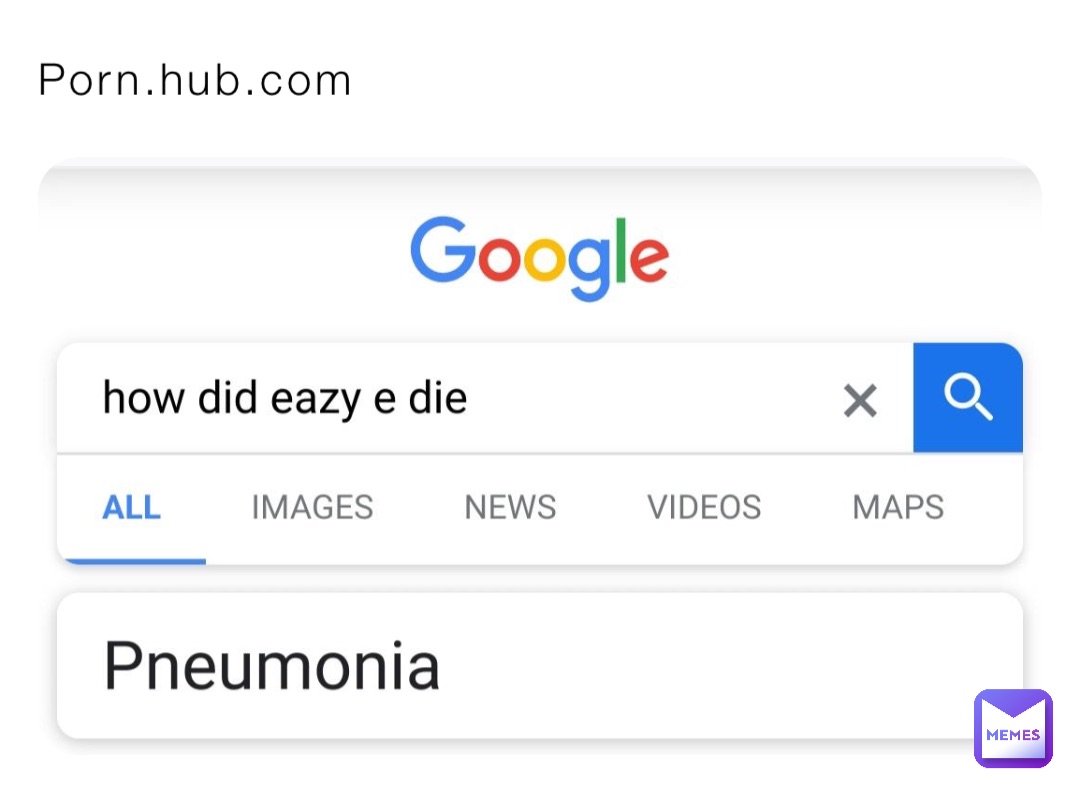Clear the search query with the X icon
This screenshot has height=788, width=1080.
point(860,401)
